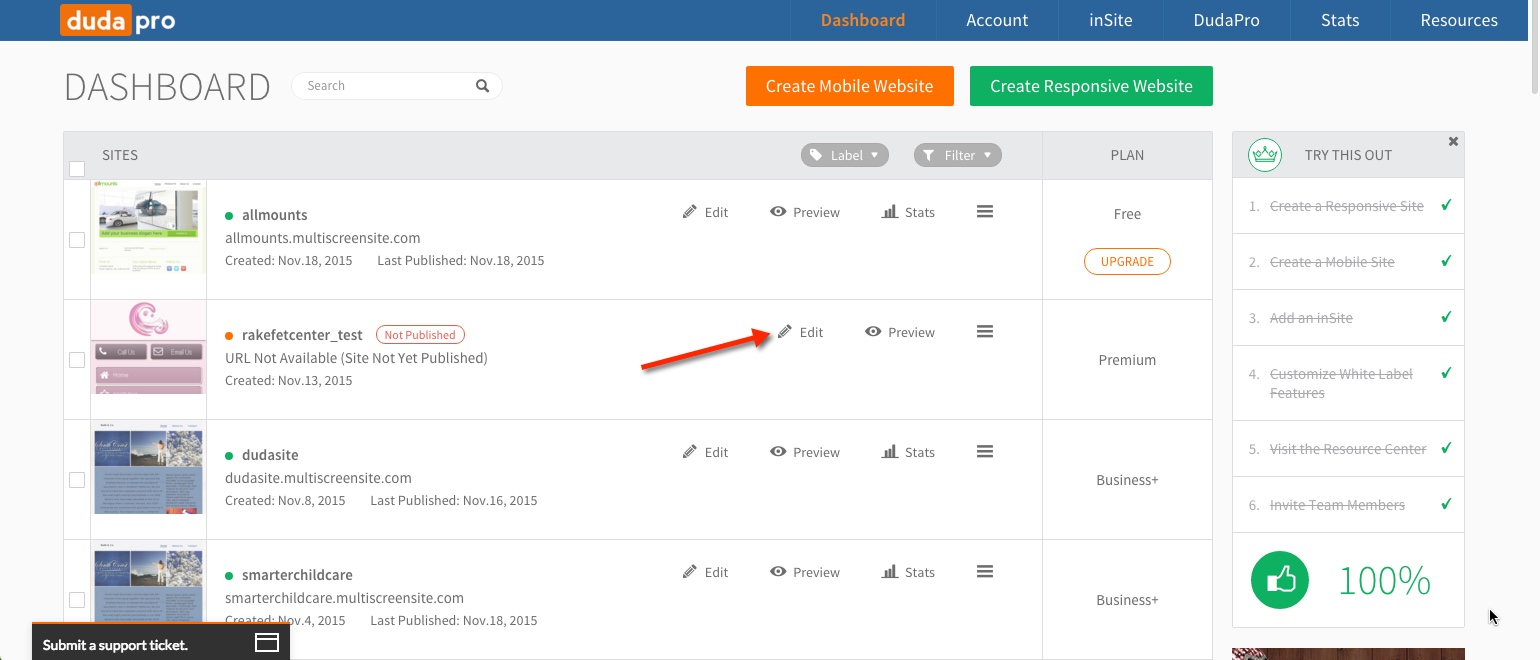1540x660 pixels.
Task: Toggle the select-all sites checkbox
Action: click(77, 169)
